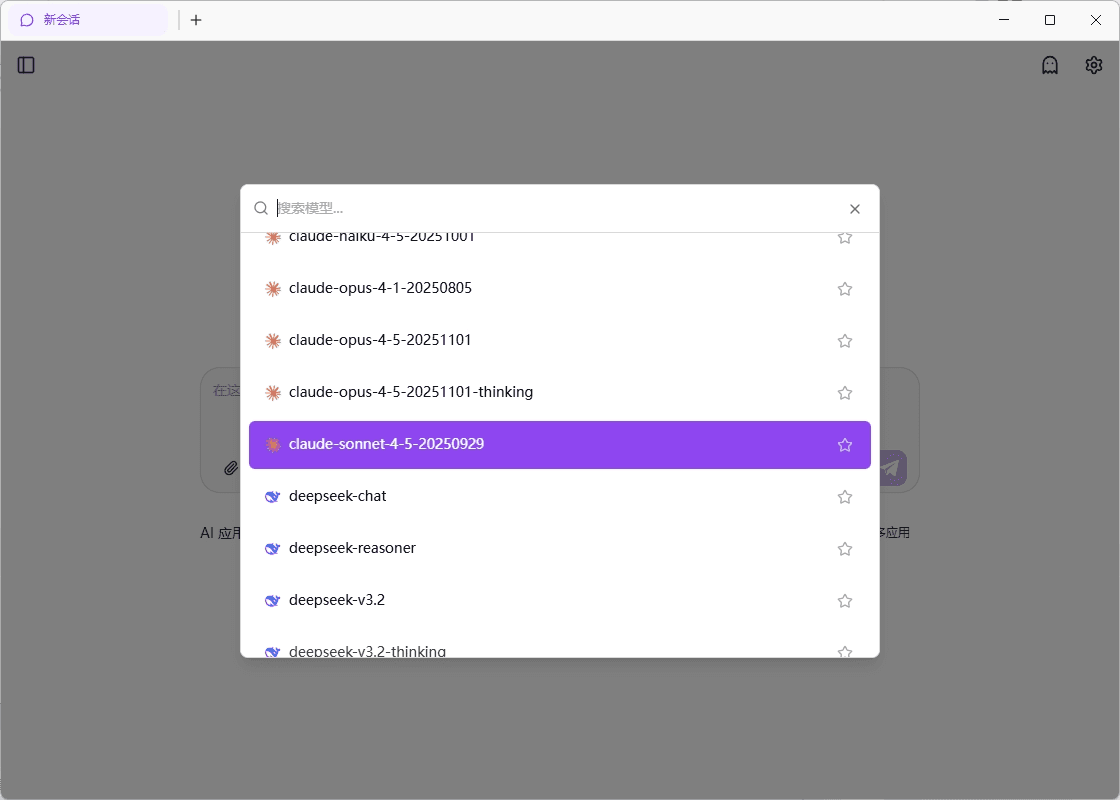Minimize the application window
This screenshot has width=1120, height=800.
[x=1004, y=20]
